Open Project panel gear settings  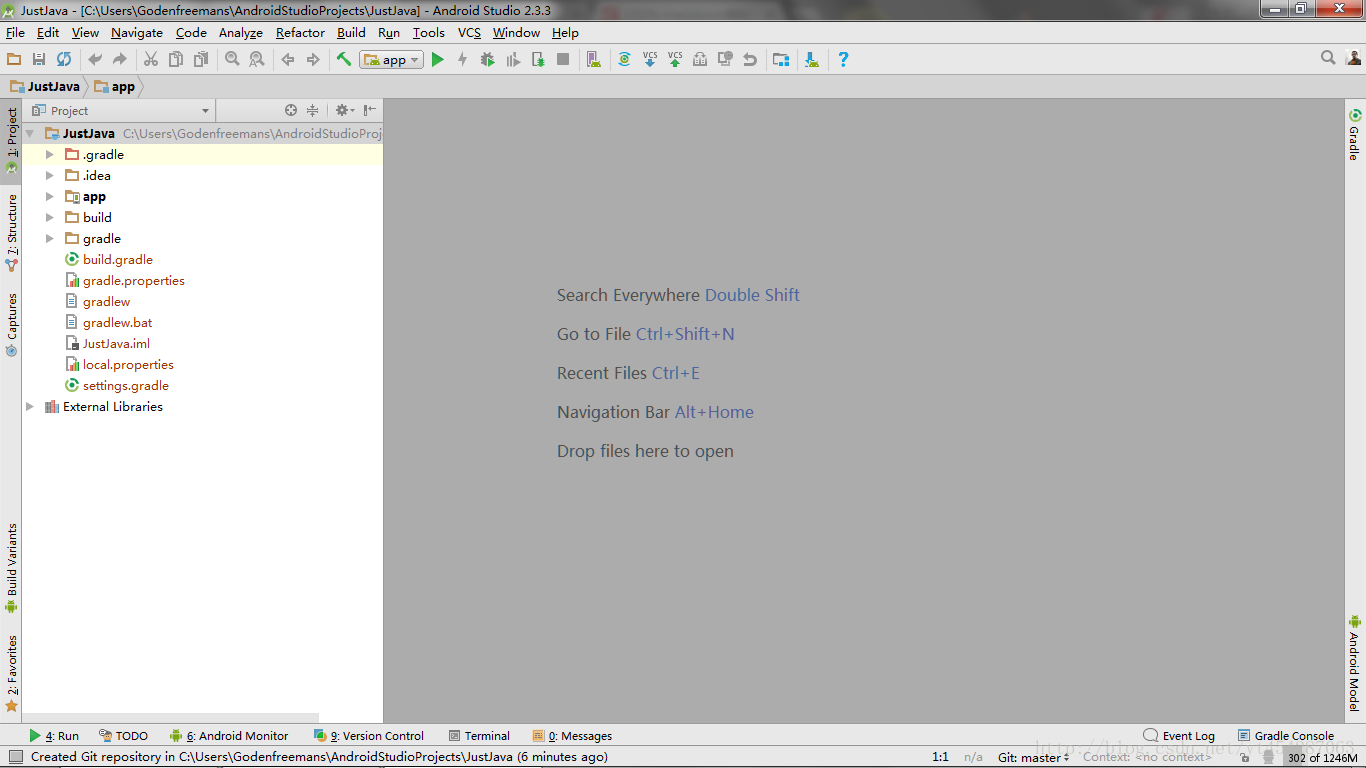344,111
